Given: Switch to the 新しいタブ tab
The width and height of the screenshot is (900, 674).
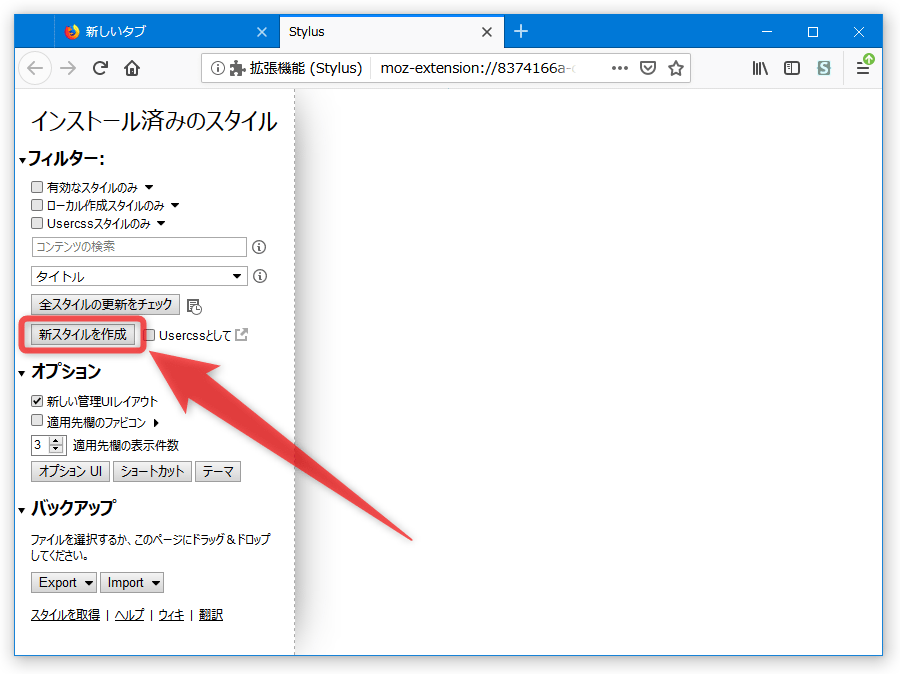Looking at the screenshot, I should [166, 32].
